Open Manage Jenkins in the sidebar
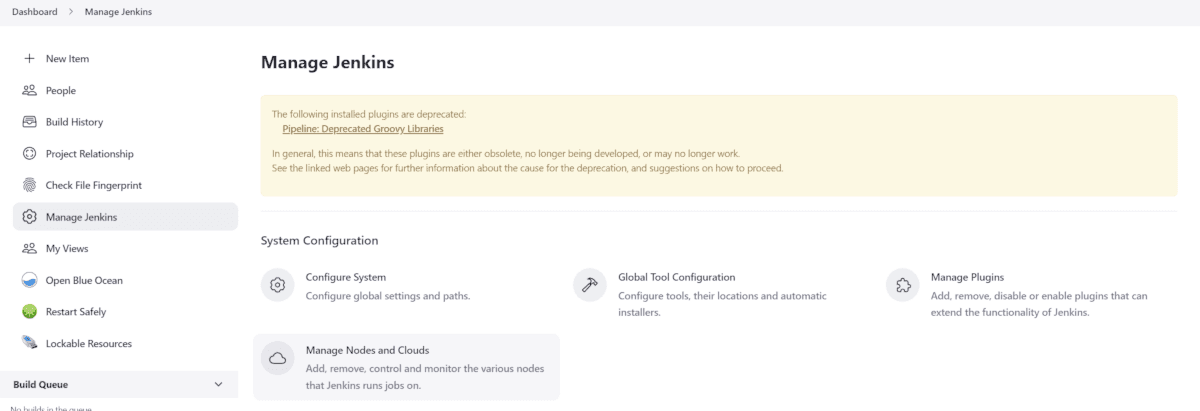 pyautogui.click(x=81, y=217)
